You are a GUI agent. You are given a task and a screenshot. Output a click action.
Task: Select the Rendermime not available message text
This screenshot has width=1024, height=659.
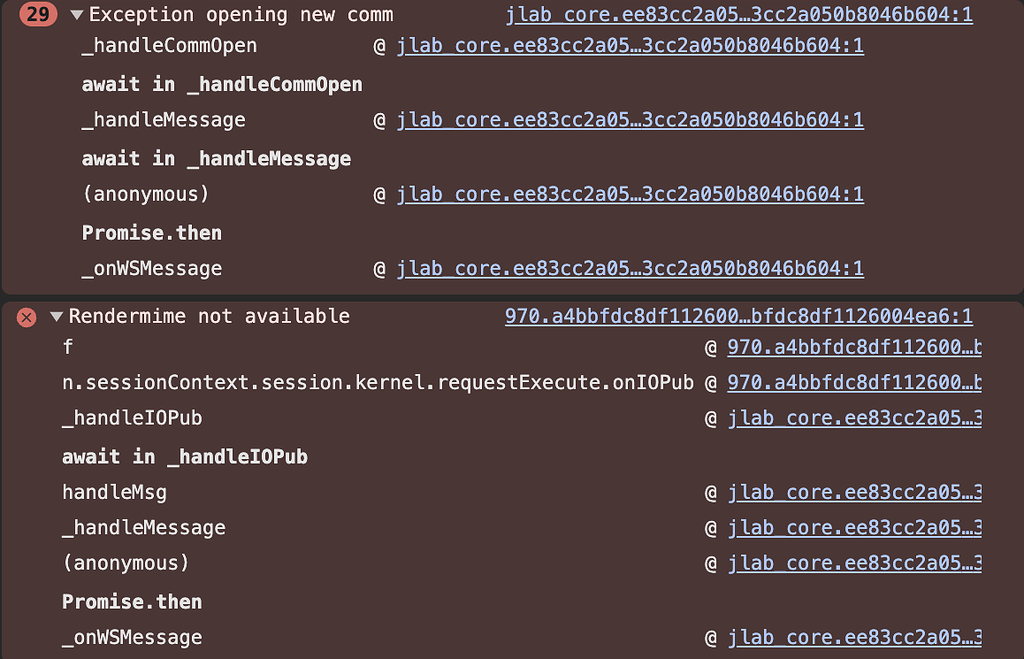coord(209,316)
